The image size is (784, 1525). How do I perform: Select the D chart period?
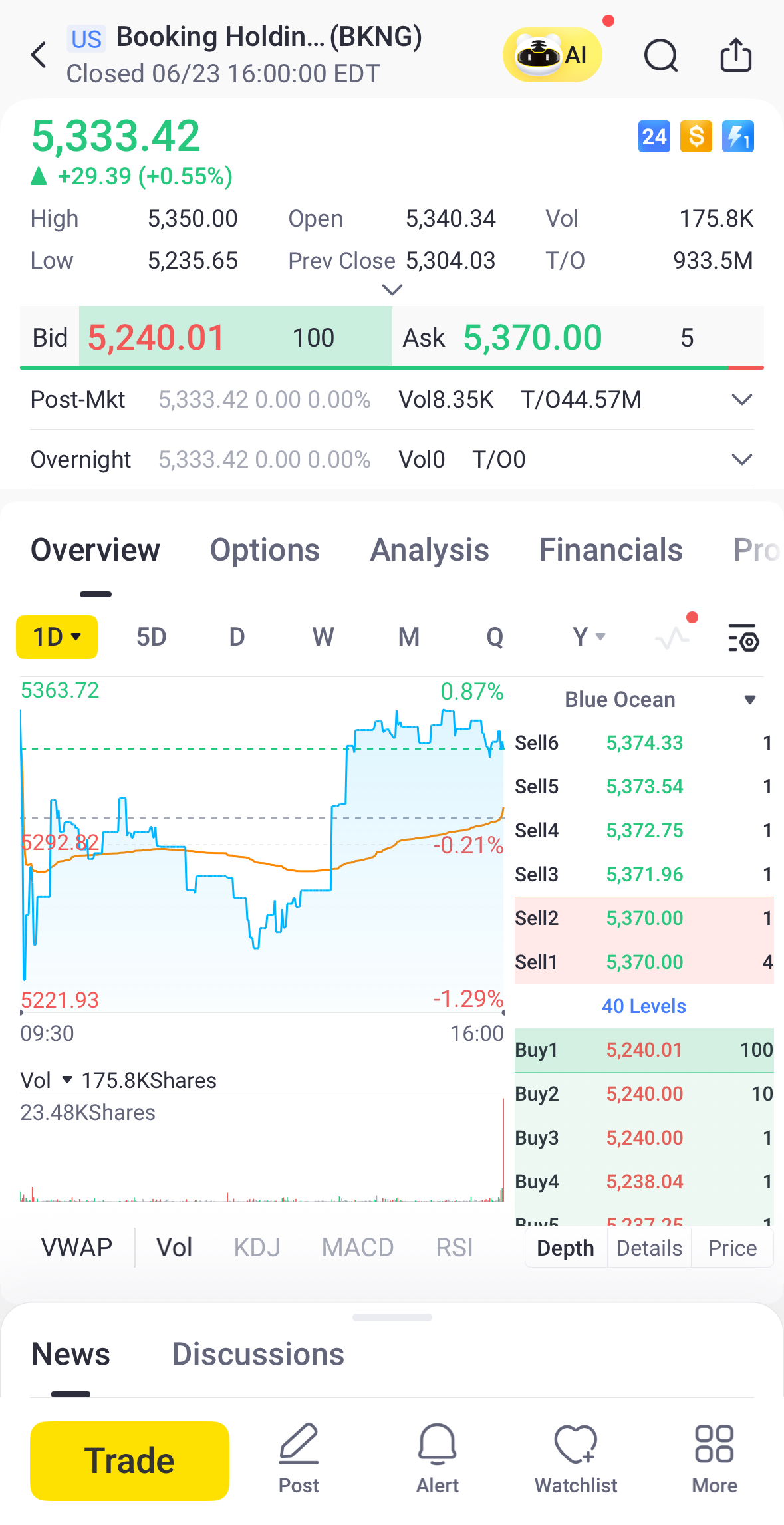click(237, 637)
